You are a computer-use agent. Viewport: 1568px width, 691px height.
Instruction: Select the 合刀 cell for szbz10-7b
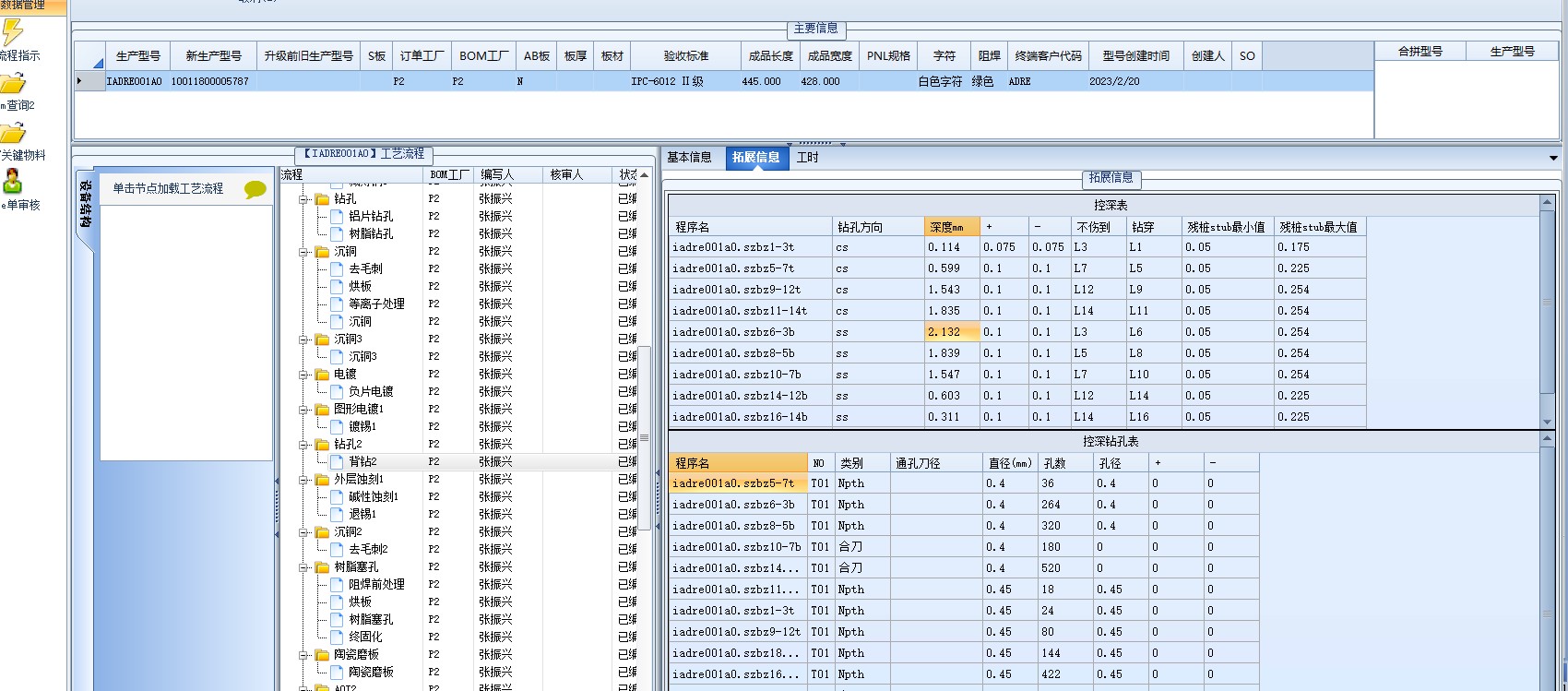862,547
